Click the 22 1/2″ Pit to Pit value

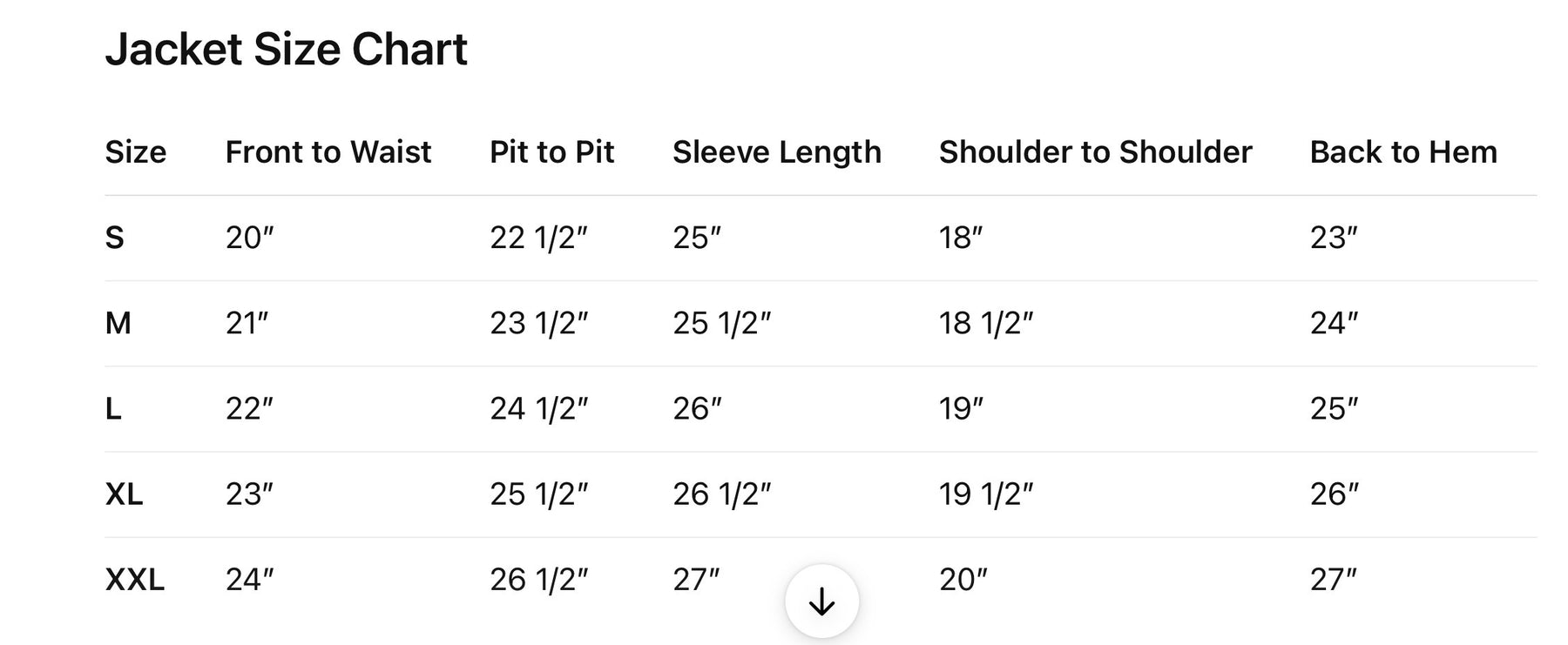pos(538,238)
